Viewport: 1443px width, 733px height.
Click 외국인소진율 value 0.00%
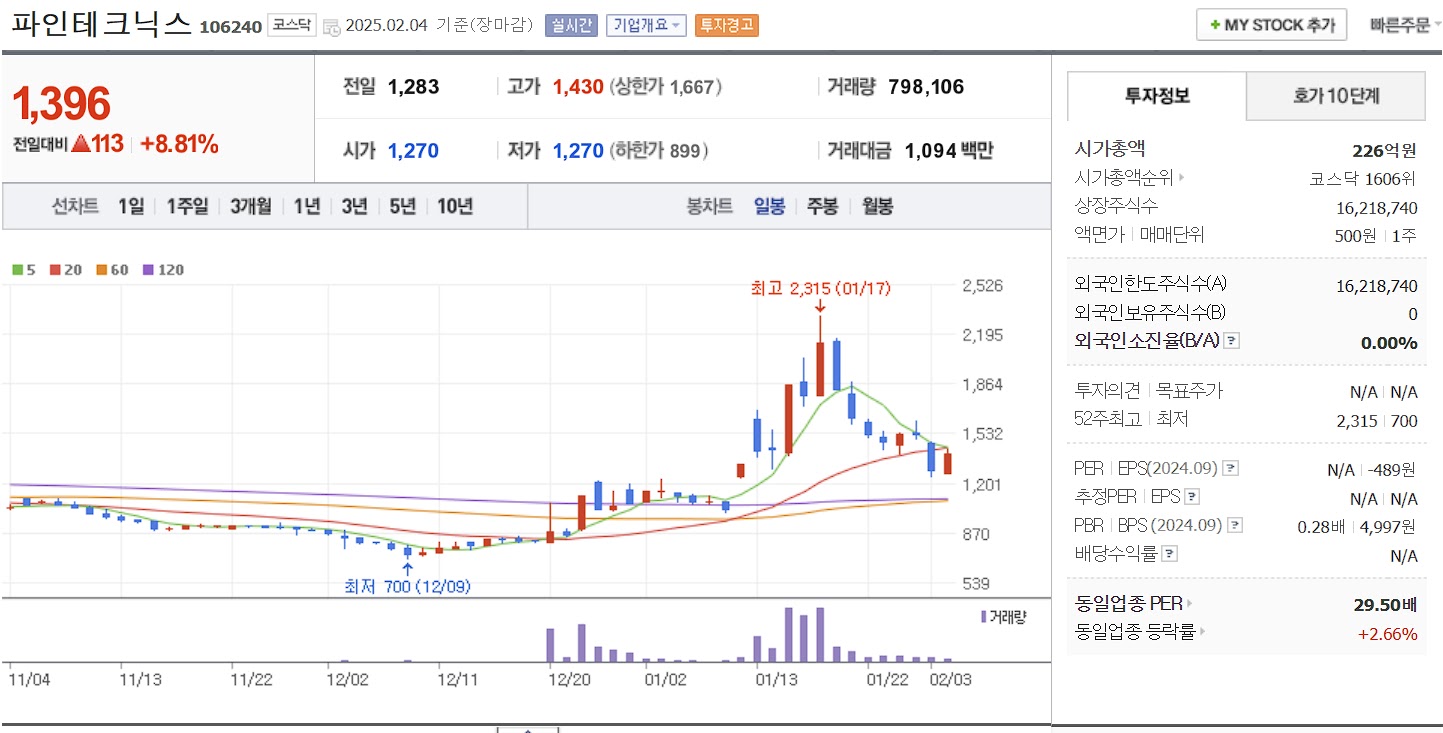coord(1389,343)
